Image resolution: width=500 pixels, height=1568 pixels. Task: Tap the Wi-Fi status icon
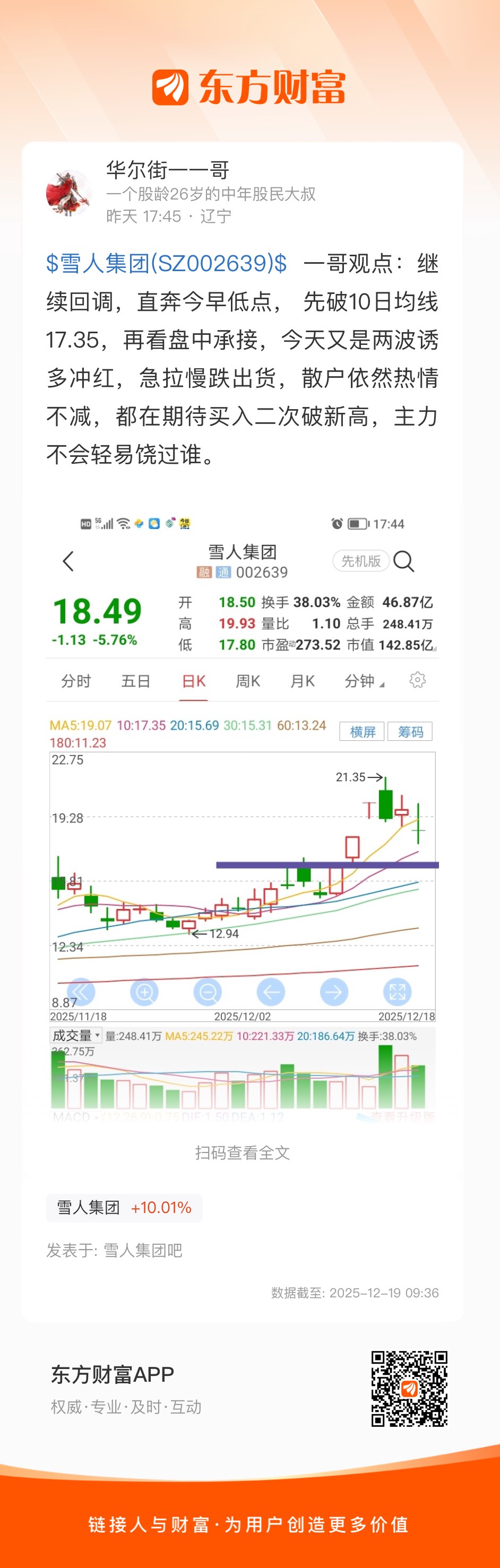click(124, 524)
